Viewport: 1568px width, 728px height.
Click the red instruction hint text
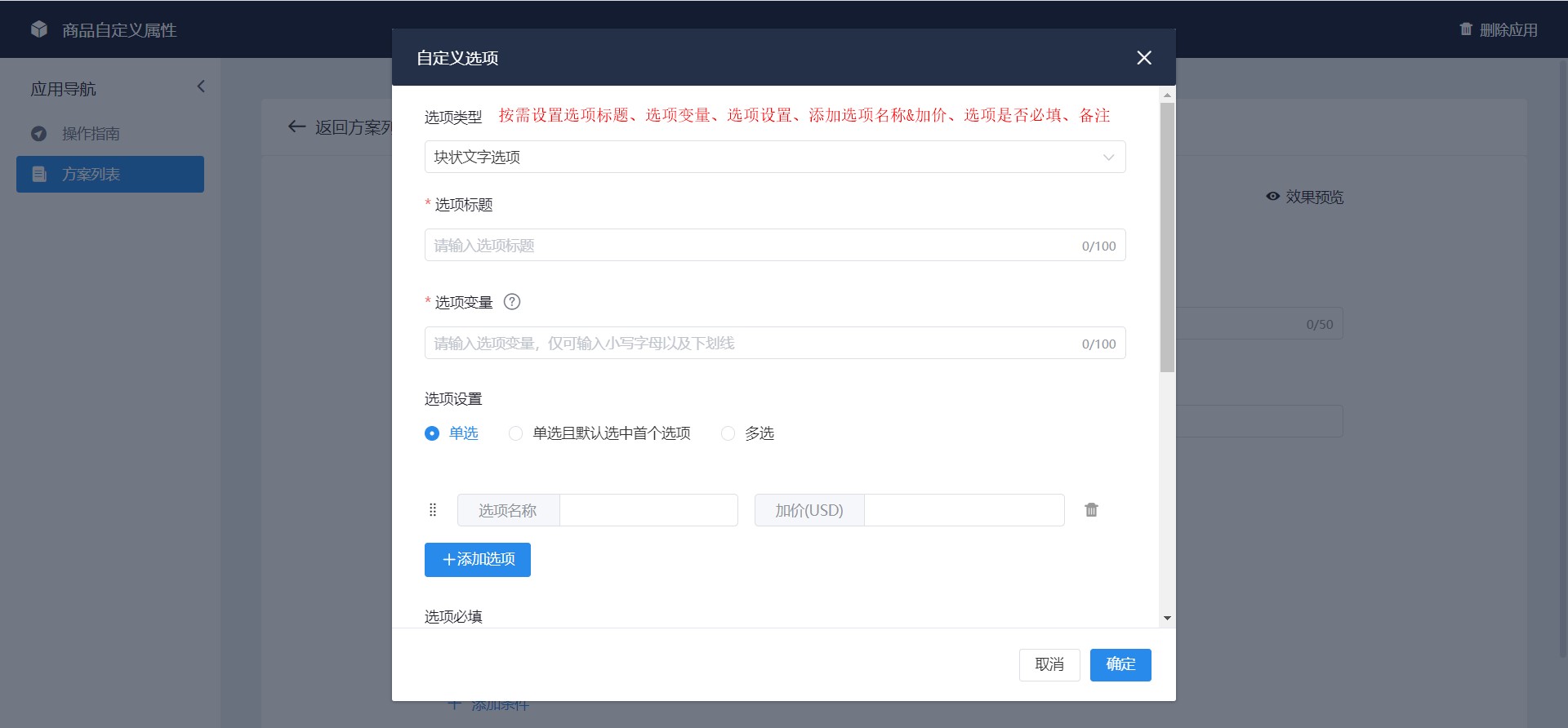point(804,116)
